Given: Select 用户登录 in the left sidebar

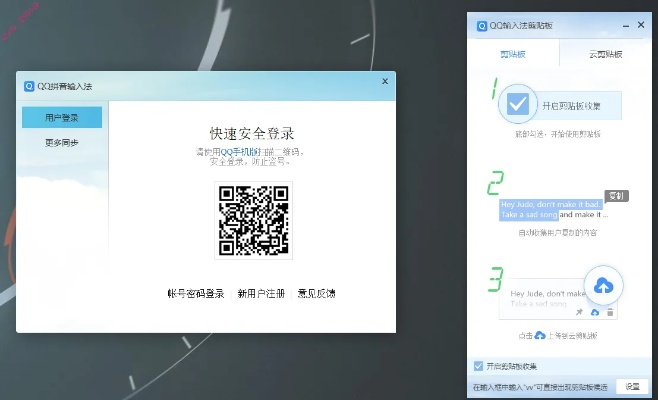Looking at the screenshot, I should [62, 118].
